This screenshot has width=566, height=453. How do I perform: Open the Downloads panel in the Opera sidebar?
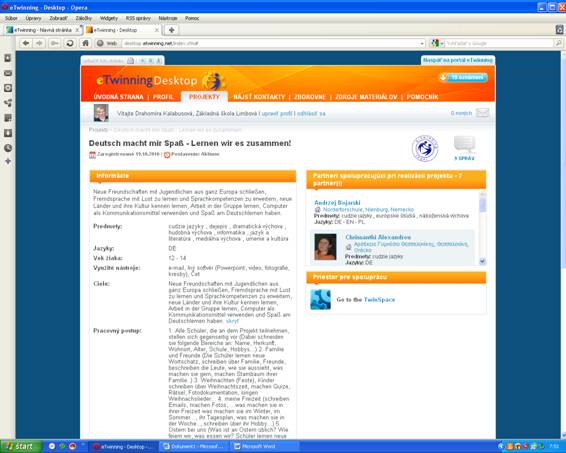click(x=8, y=133)
